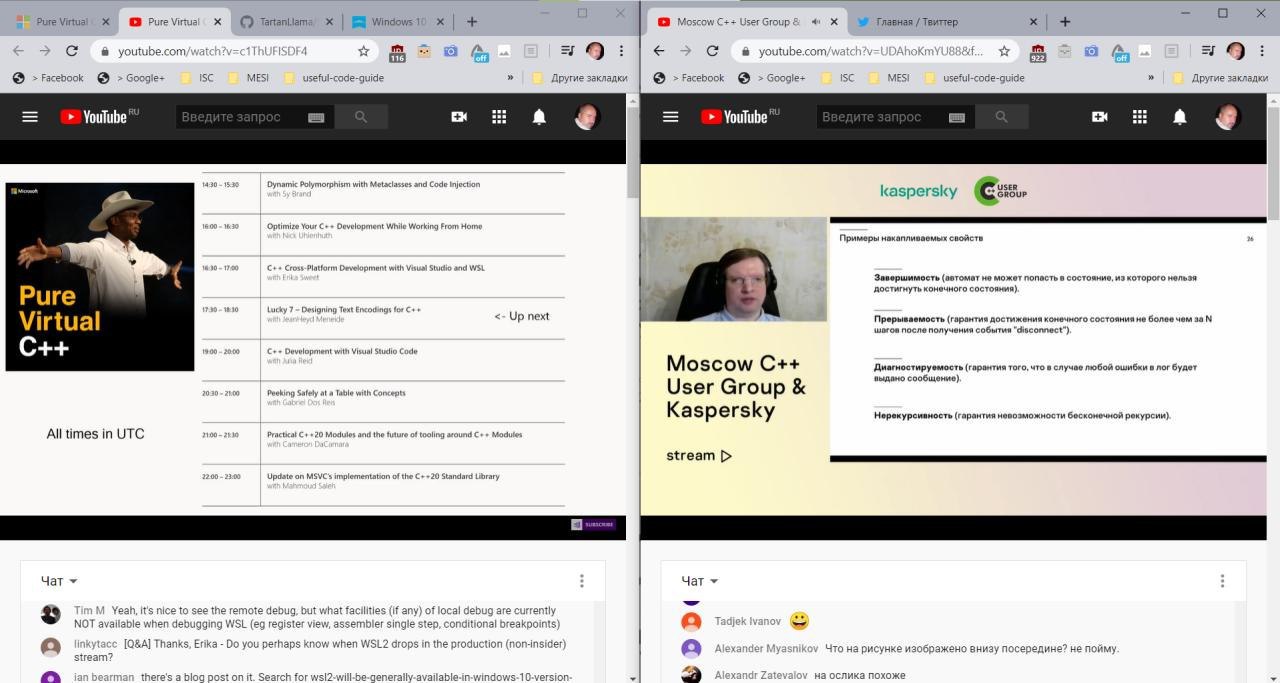
Task: Open YouTube account avatar in left window
Action: click(x=587, y=117)
